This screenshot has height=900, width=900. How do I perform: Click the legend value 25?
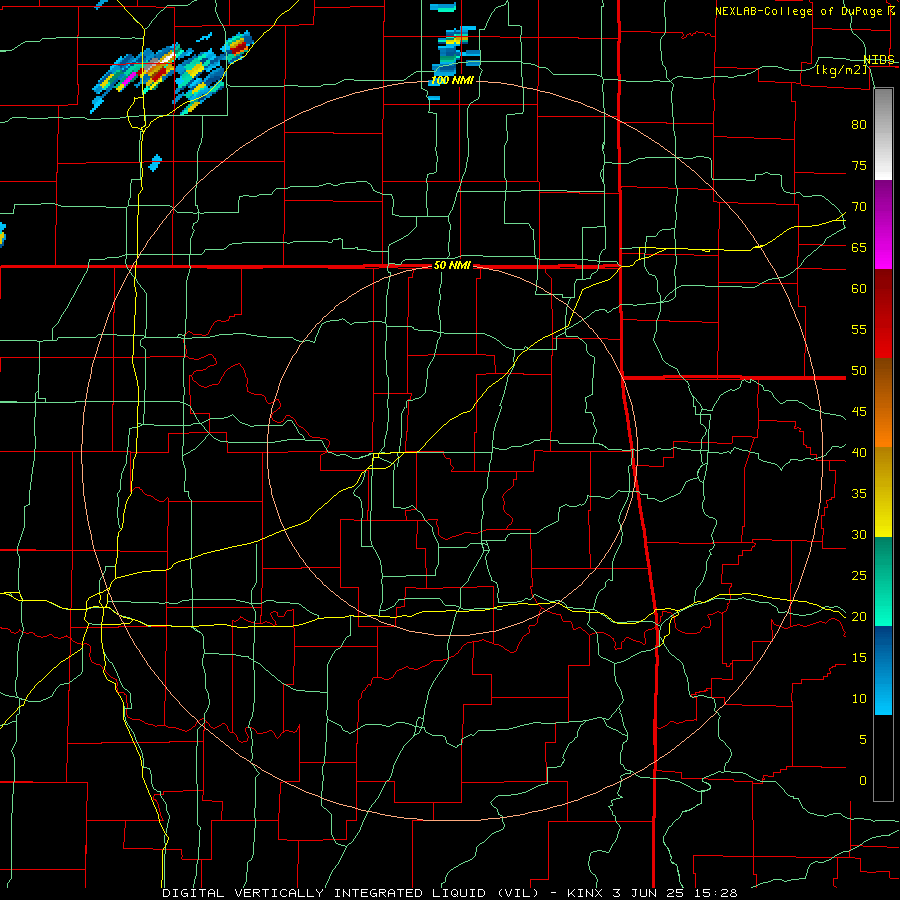tap(859, 576)
